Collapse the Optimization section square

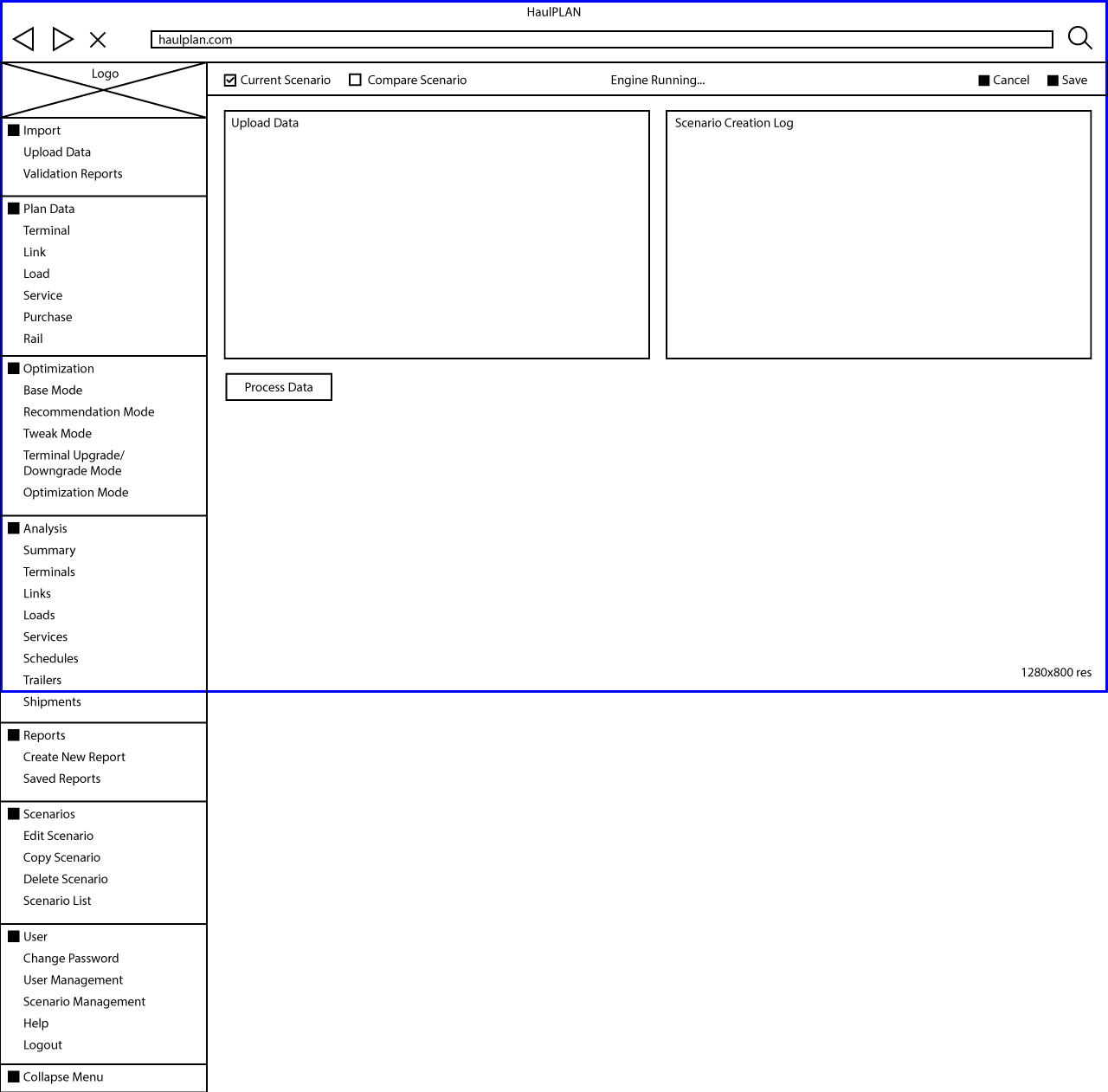(x=14, y=368)
